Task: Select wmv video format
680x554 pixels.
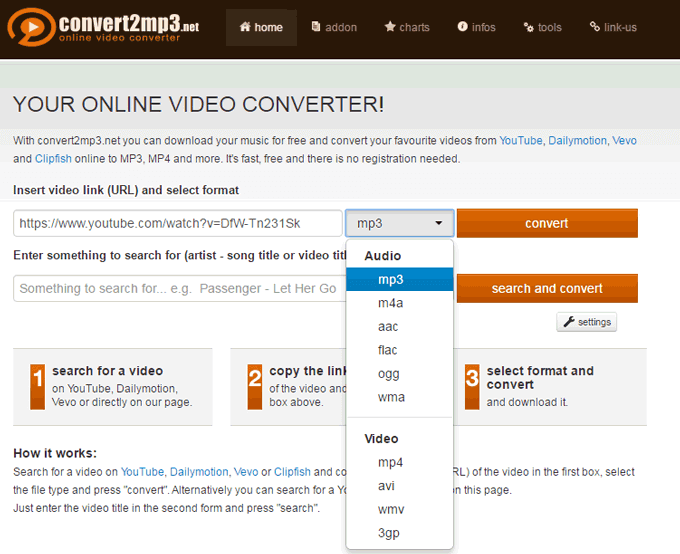Action: point(399,509)
